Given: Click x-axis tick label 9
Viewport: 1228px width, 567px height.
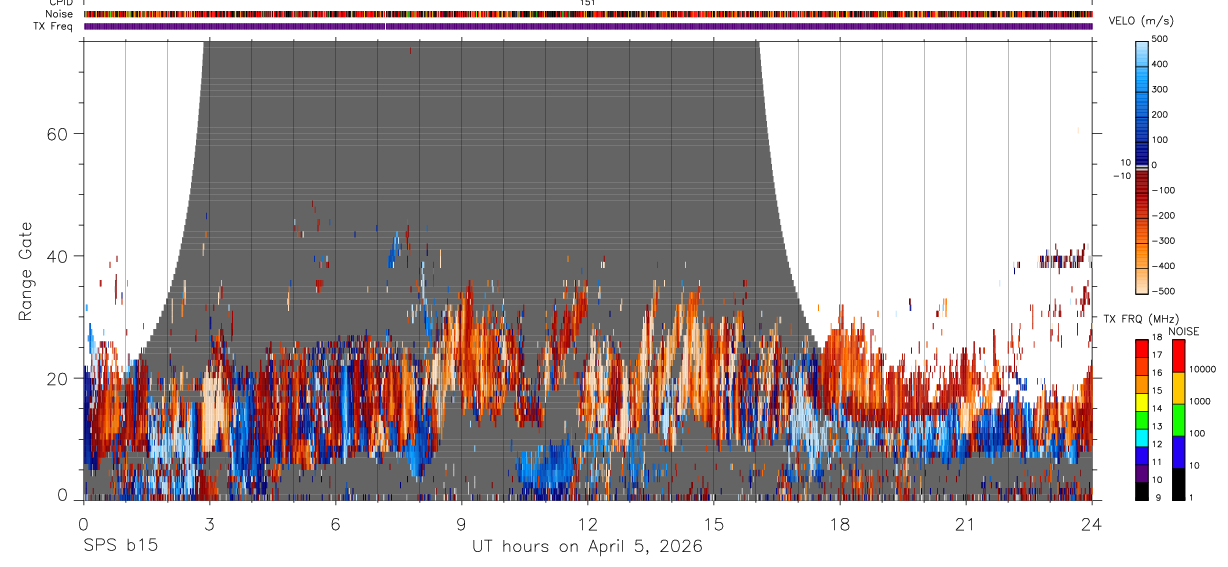Looking at the screenshot, I should [x=461, y=524].
